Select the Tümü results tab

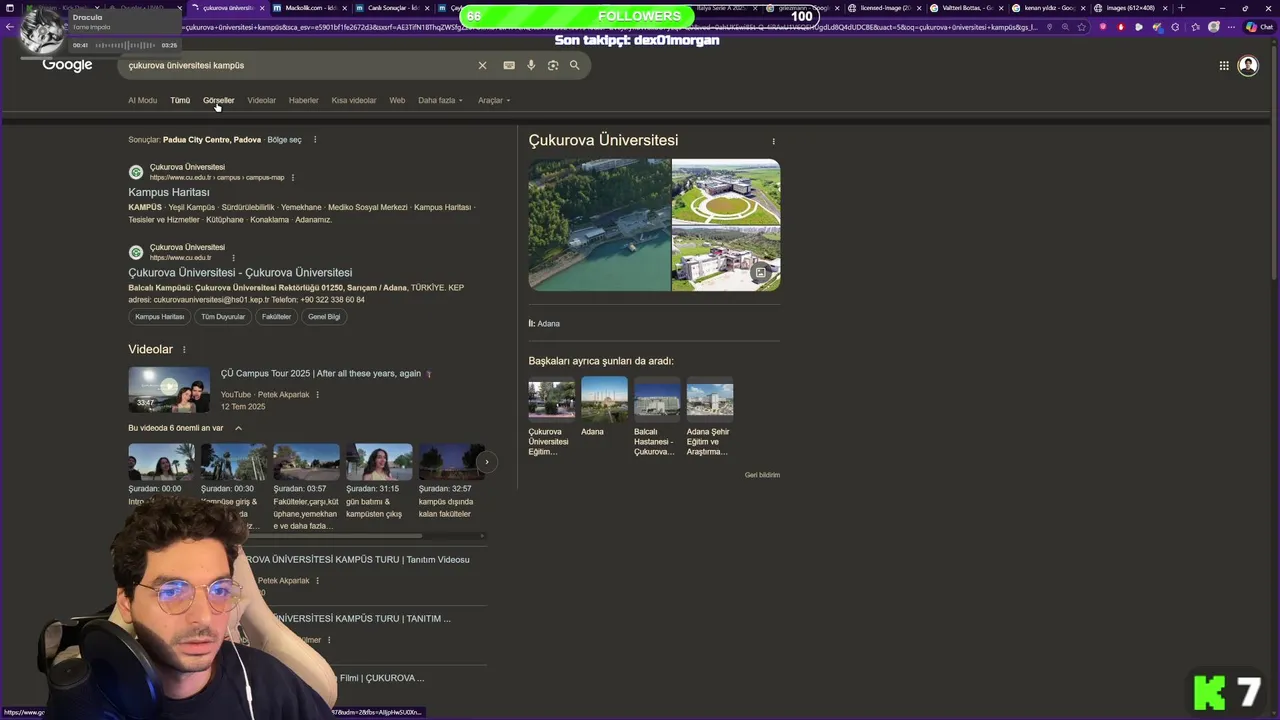pyautogui.click(x=180, y=100)
